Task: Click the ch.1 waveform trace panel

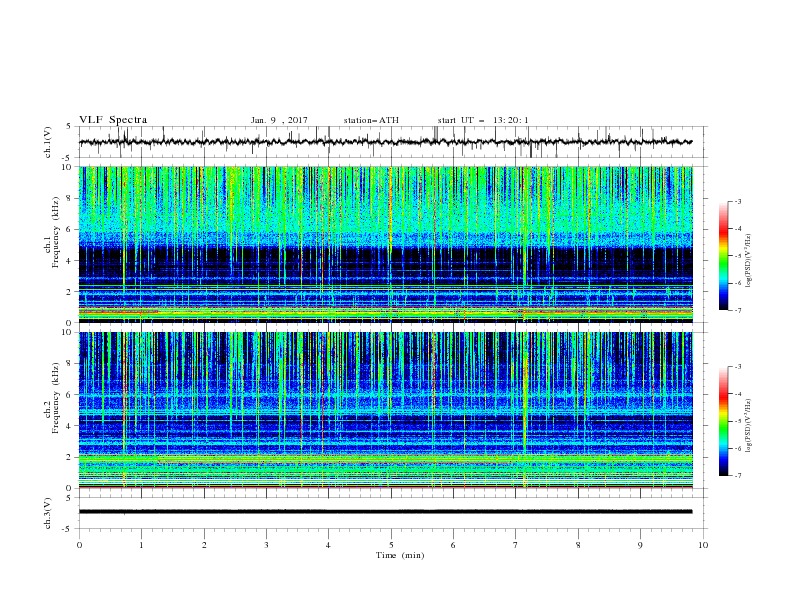Action: pyautogui.click(x=393, y=142)
